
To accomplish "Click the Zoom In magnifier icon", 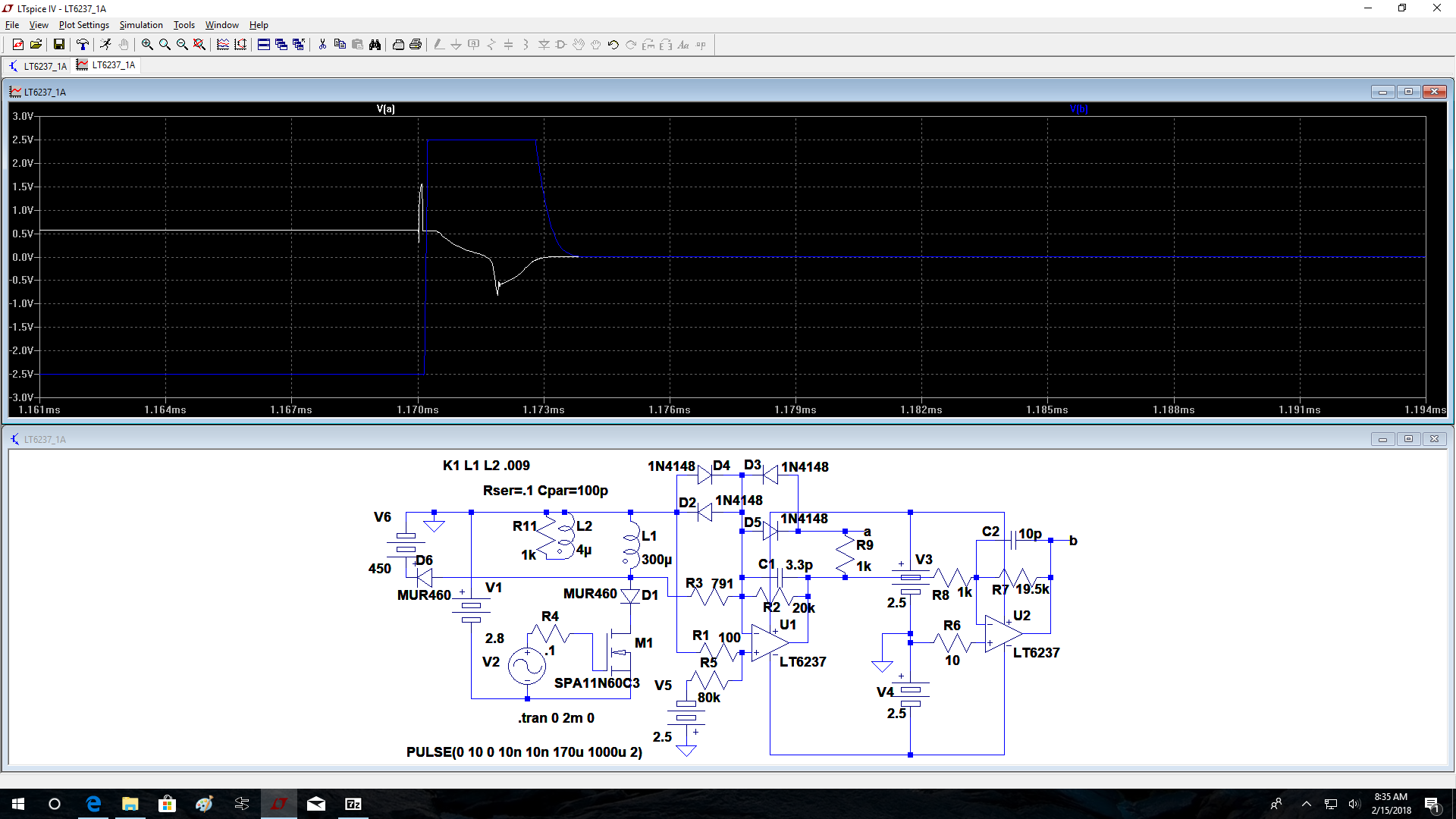I will pos(147,45).
